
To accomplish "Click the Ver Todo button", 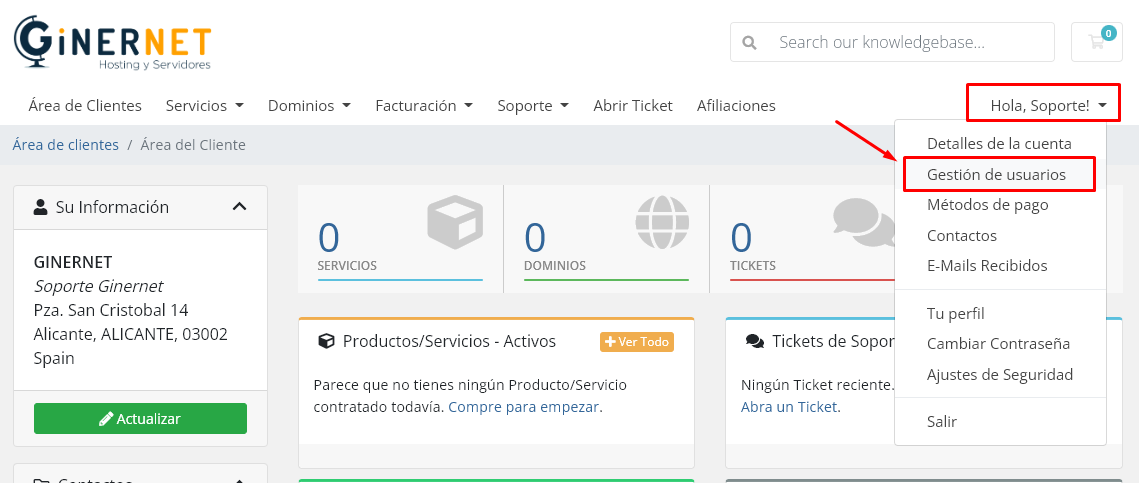I will (637, 342).
